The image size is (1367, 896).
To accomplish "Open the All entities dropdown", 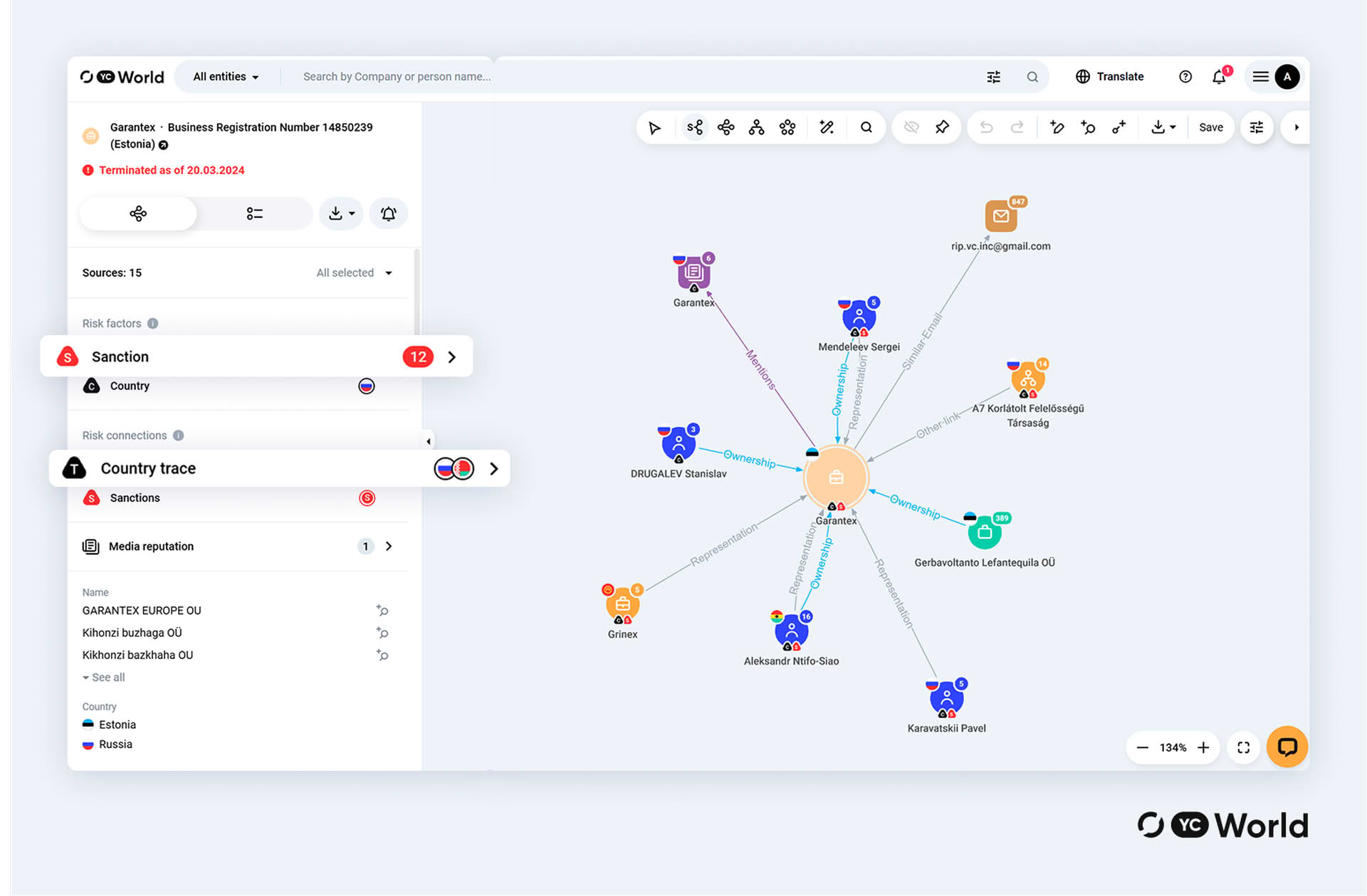I will point(226,77).
